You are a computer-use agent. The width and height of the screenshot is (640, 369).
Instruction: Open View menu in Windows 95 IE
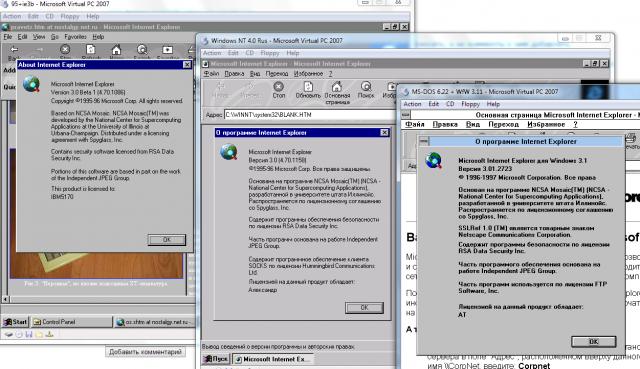point(39,37)
